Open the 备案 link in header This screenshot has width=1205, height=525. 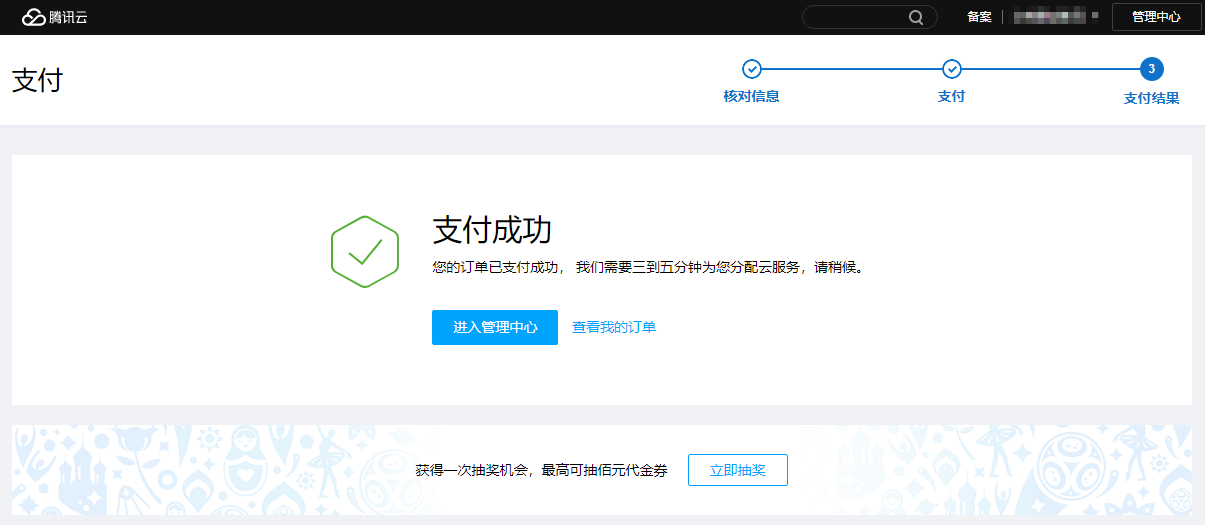click(x=979, y=17)
